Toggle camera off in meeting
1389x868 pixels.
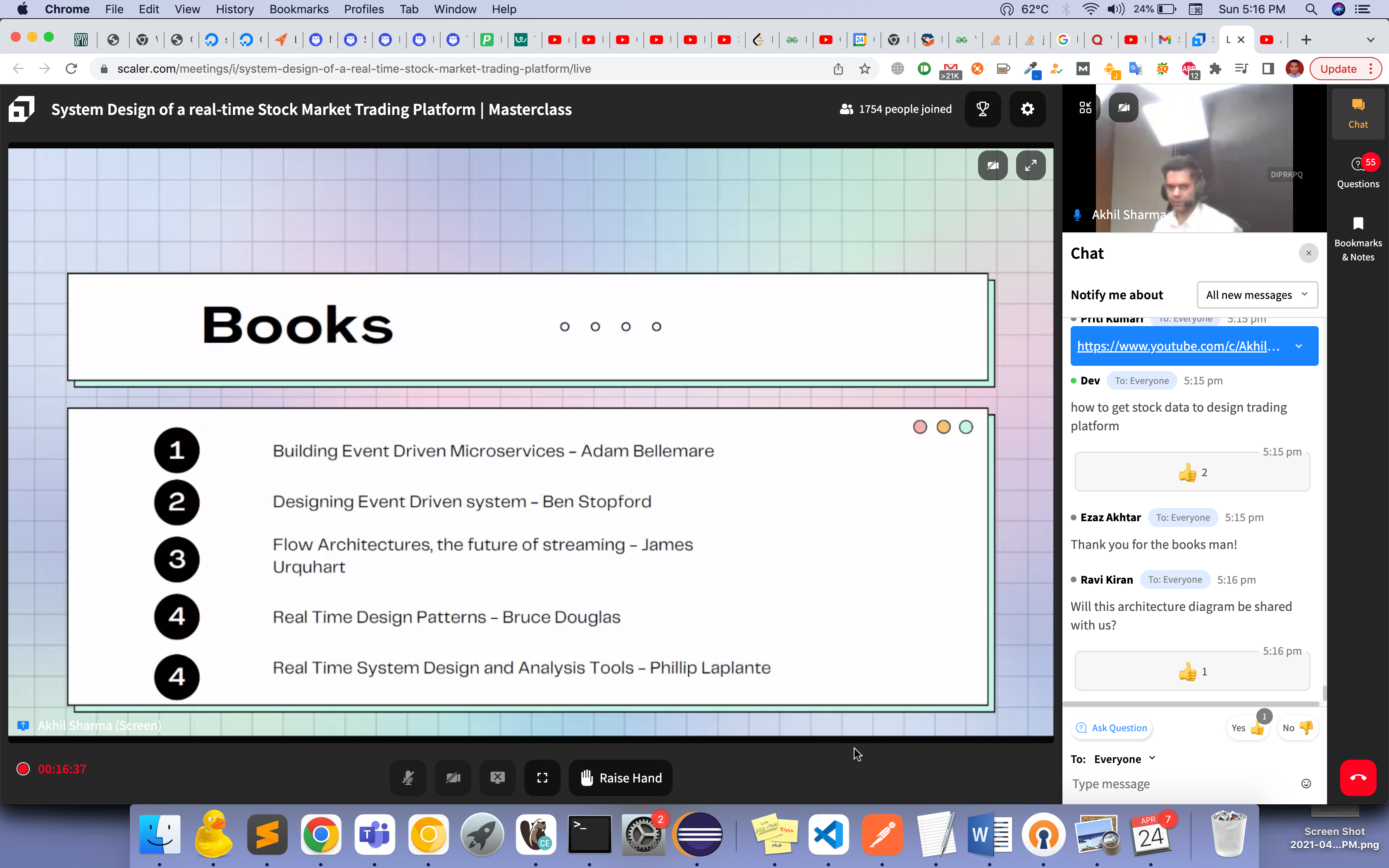453,778
